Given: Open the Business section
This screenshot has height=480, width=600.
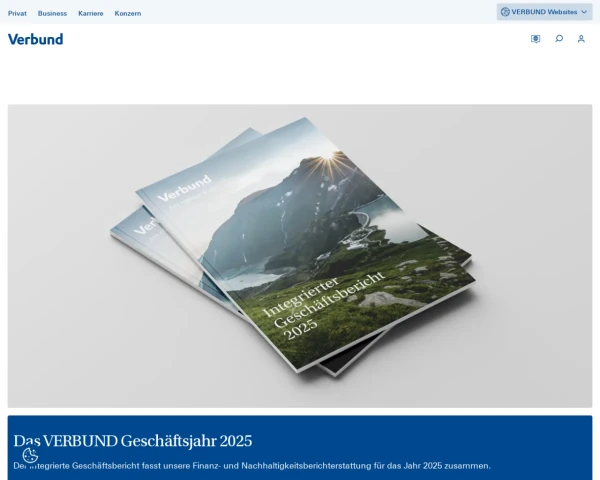Looking at the screenshot, I should pyautogui.click(x=52, y=13).
